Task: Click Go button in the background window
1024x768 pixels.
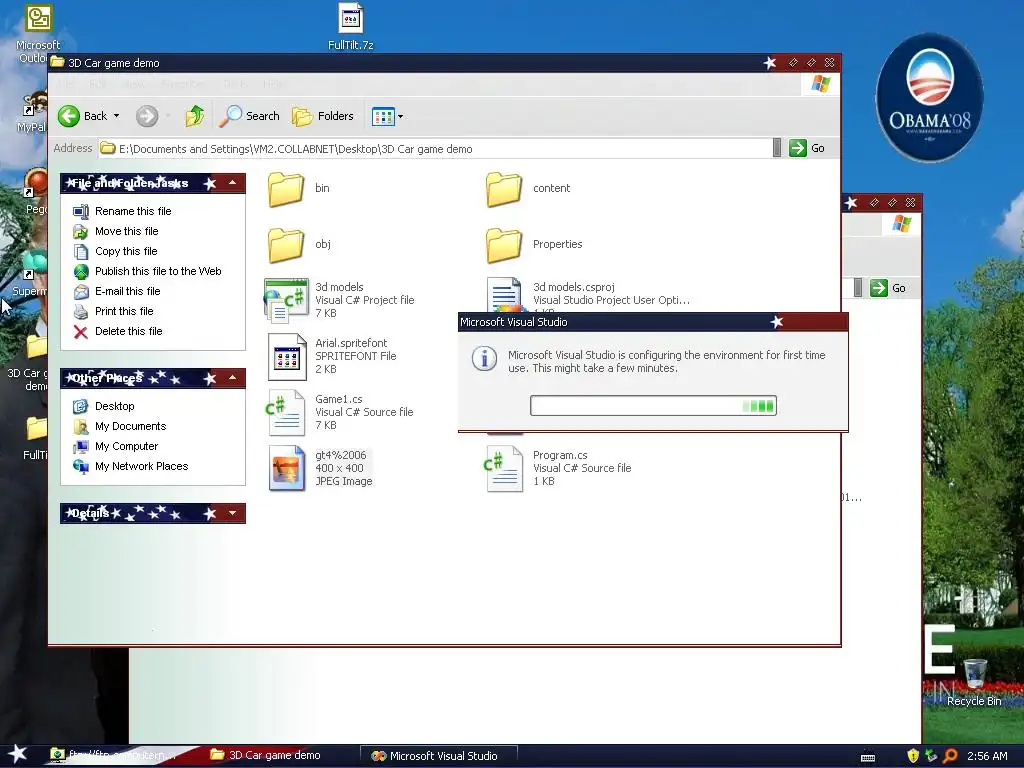Action: [889, 288]
